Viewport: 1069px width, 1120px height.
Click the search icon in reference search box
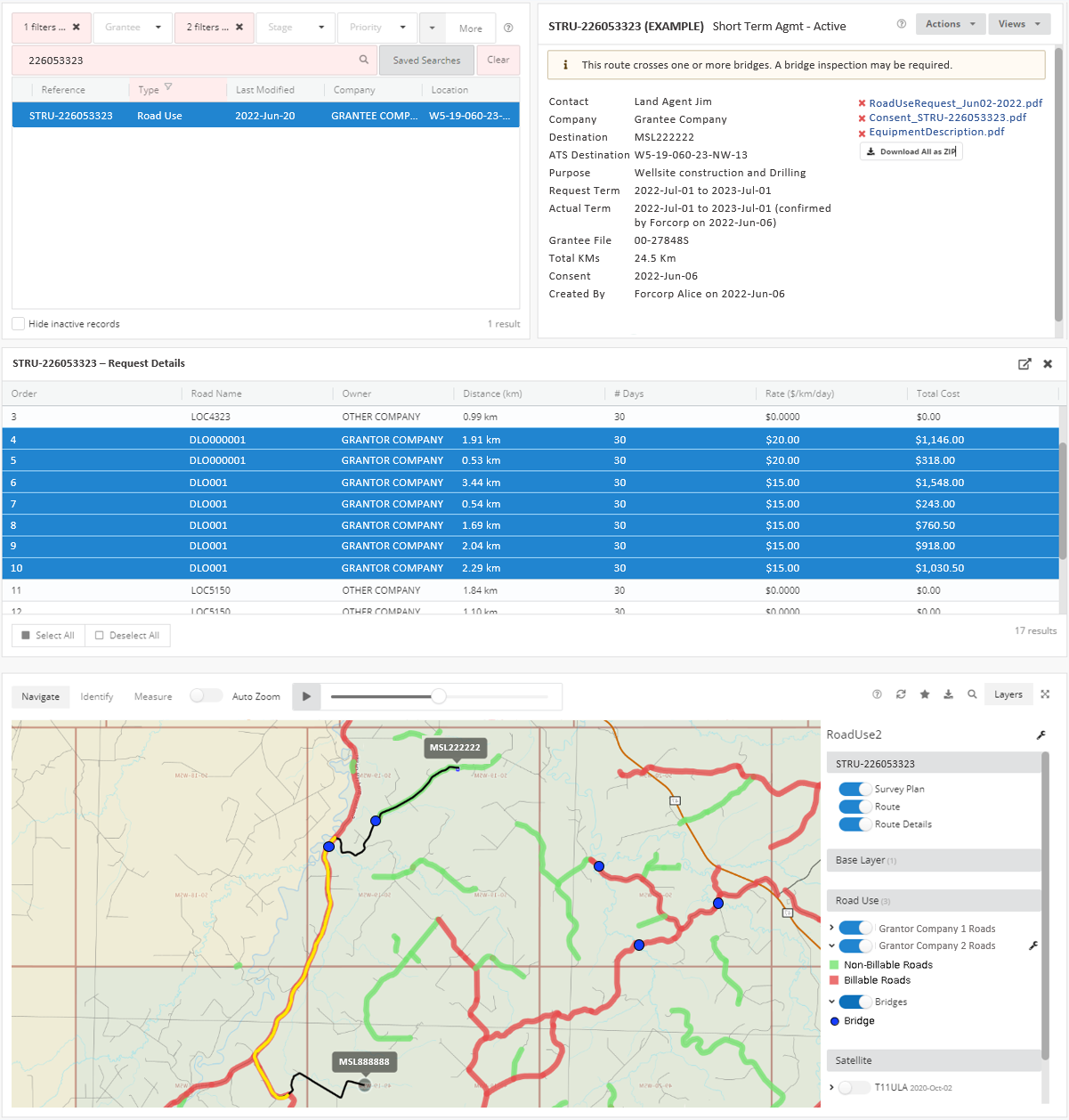click(364, 60)
